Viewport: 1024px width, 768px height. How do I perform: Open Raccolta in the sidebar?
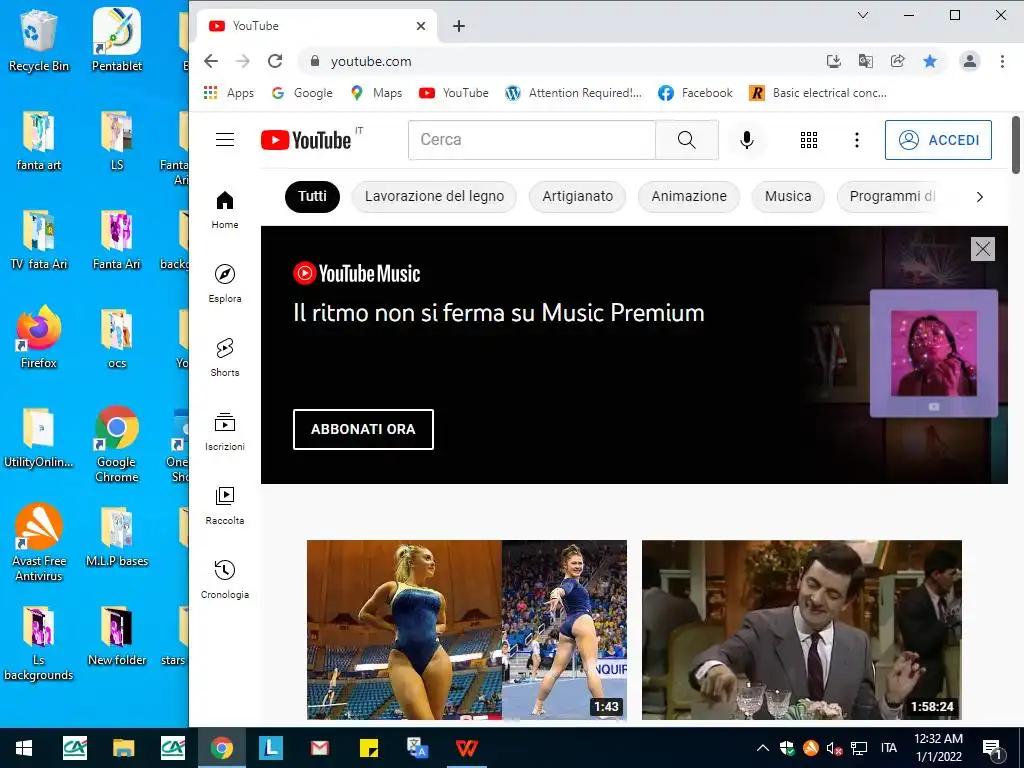point(225,505)
